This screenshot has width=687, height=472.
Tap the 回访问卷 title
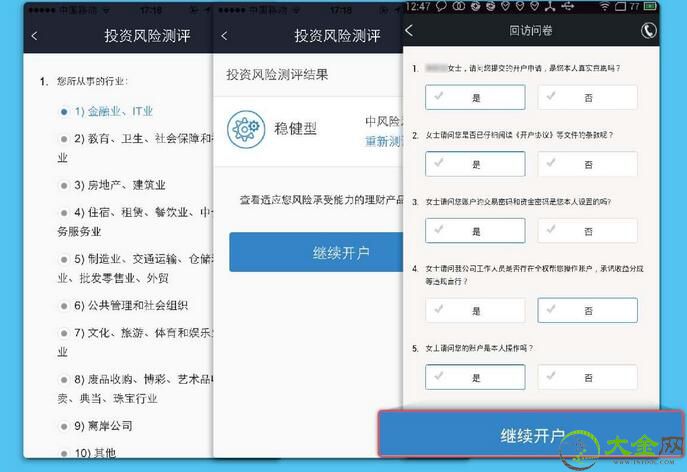[531, 30]
